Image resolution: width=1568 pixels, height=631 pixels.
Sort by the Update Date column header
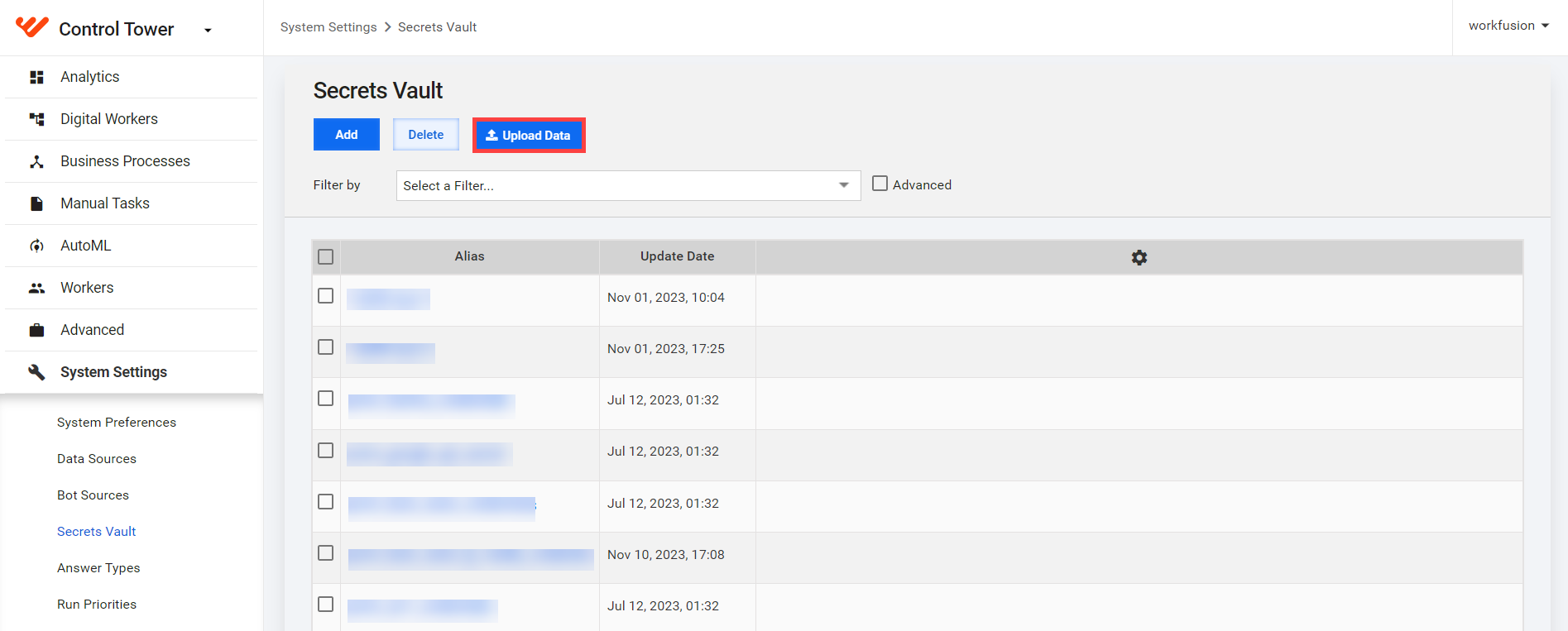(x=677, y=256)
